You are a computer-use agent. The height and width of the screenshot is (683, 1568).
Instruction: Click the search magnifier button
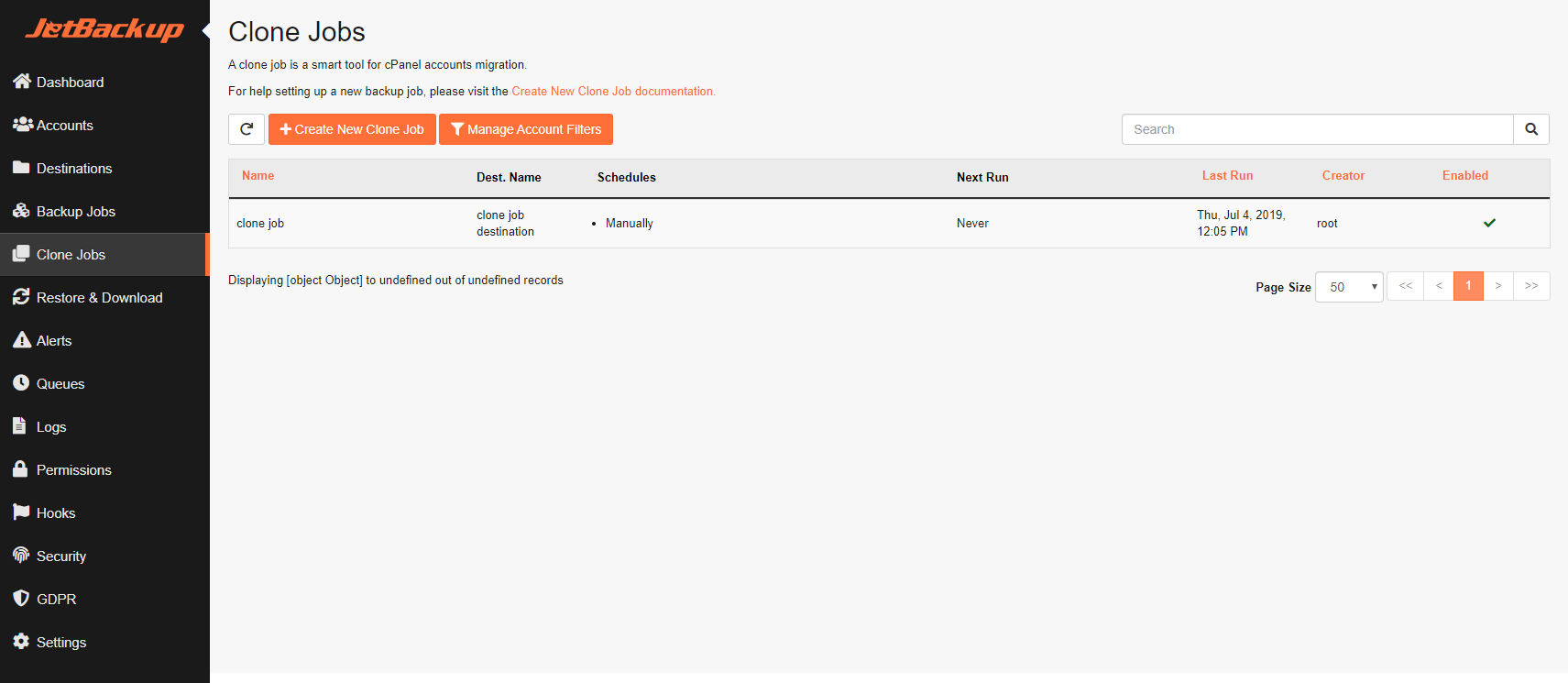[1531, 129]
